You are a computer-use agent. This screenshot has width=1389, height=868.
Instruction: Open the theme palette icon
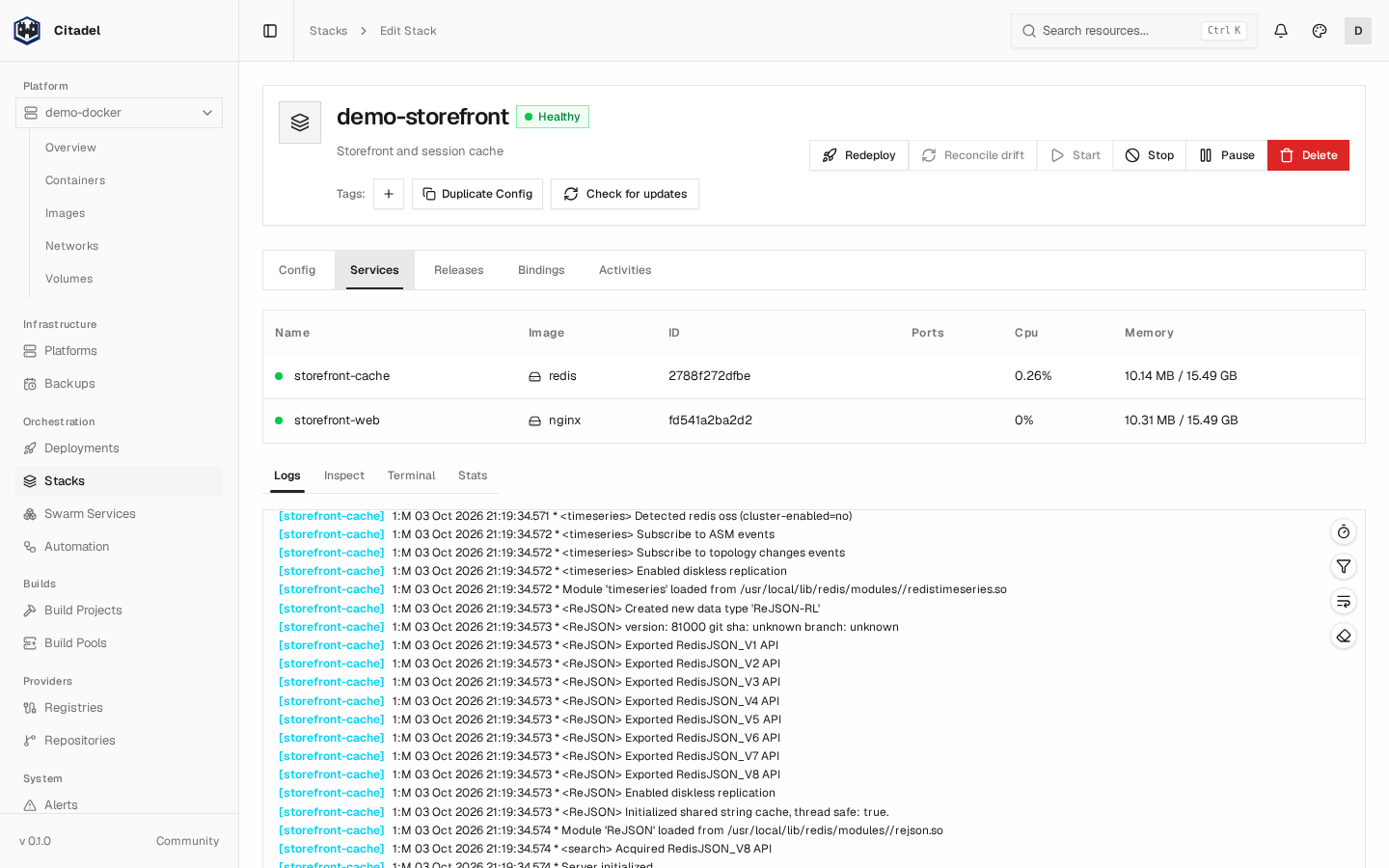tap(1320, 31)
